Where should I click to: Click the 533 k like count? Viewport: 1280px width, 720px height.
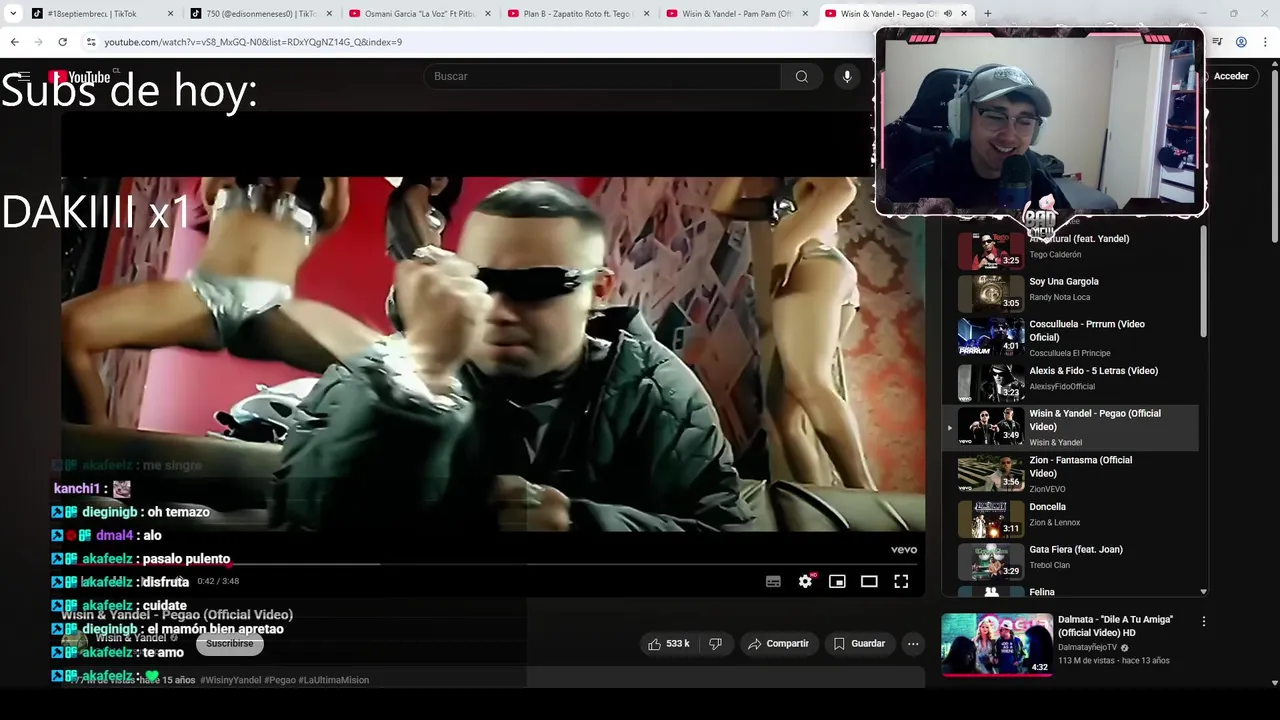click(x=678, y=644)
